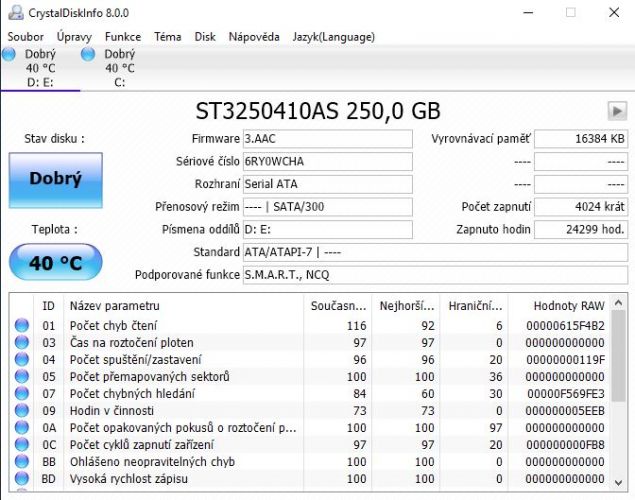The image size is (635, 500).
Task: Click the status icon for attribute 04
Action: pyautogui.click(x=22, y=359)
